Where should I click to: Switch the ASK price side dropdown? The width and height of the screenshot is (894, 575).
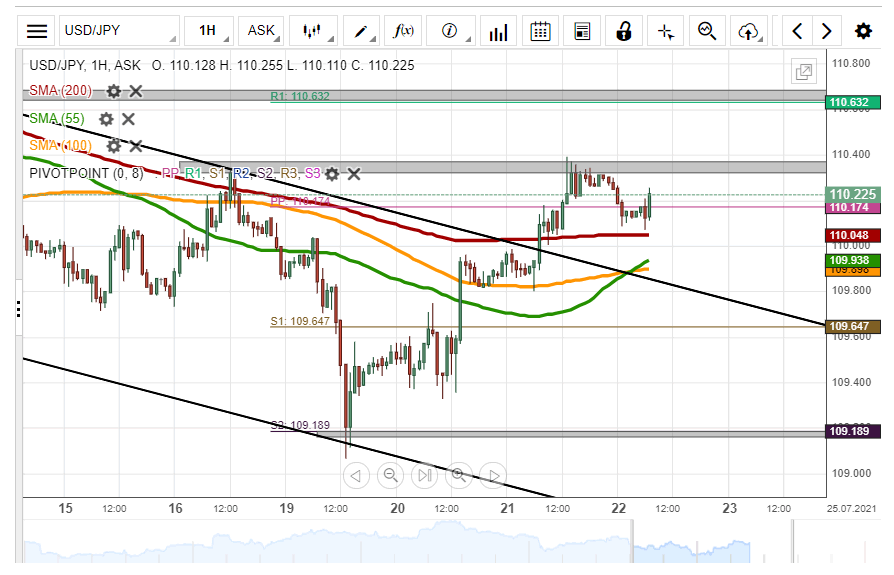tap(262, 31)
